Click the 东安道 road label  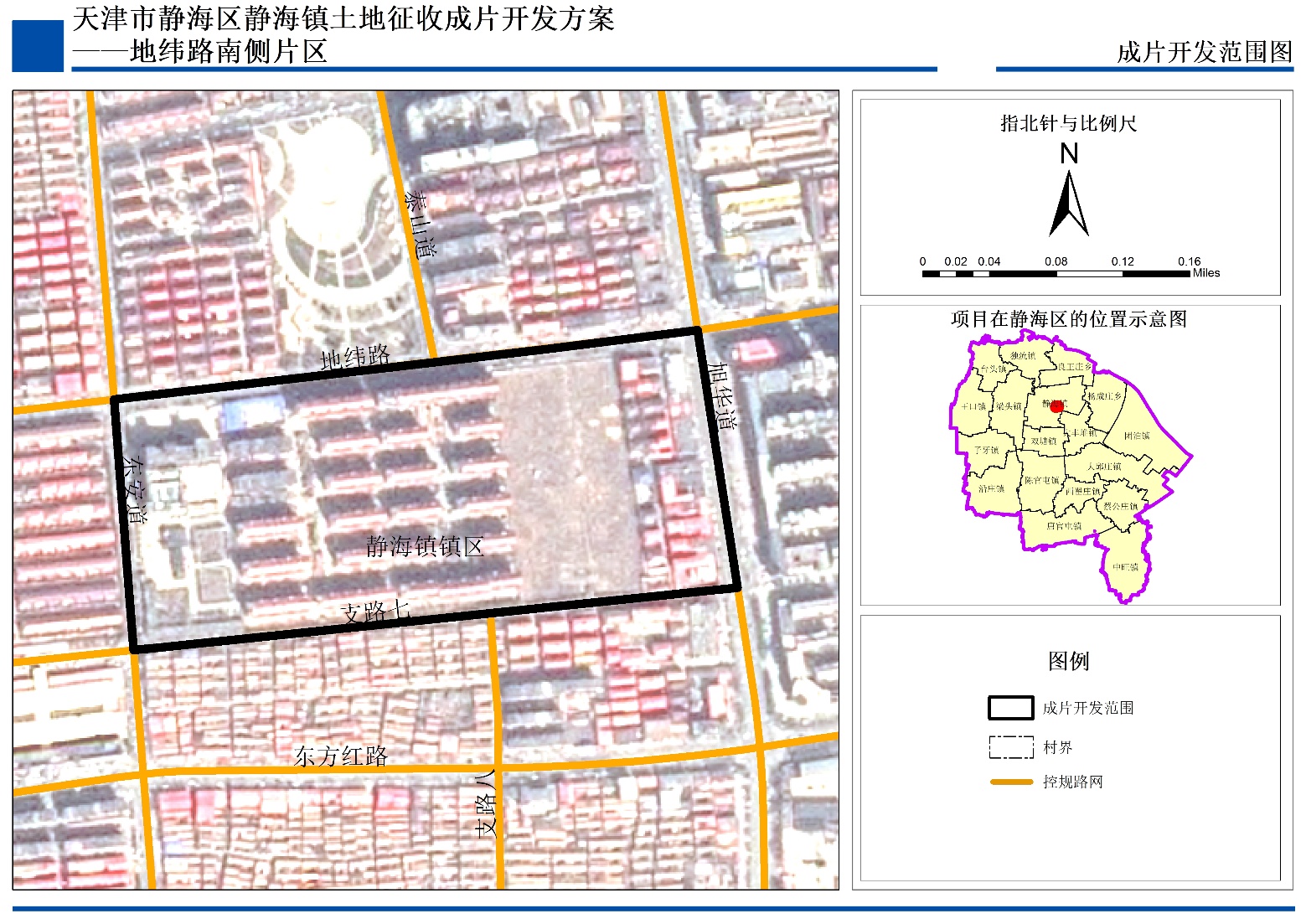pyautogui.click(x=134, y=489)
